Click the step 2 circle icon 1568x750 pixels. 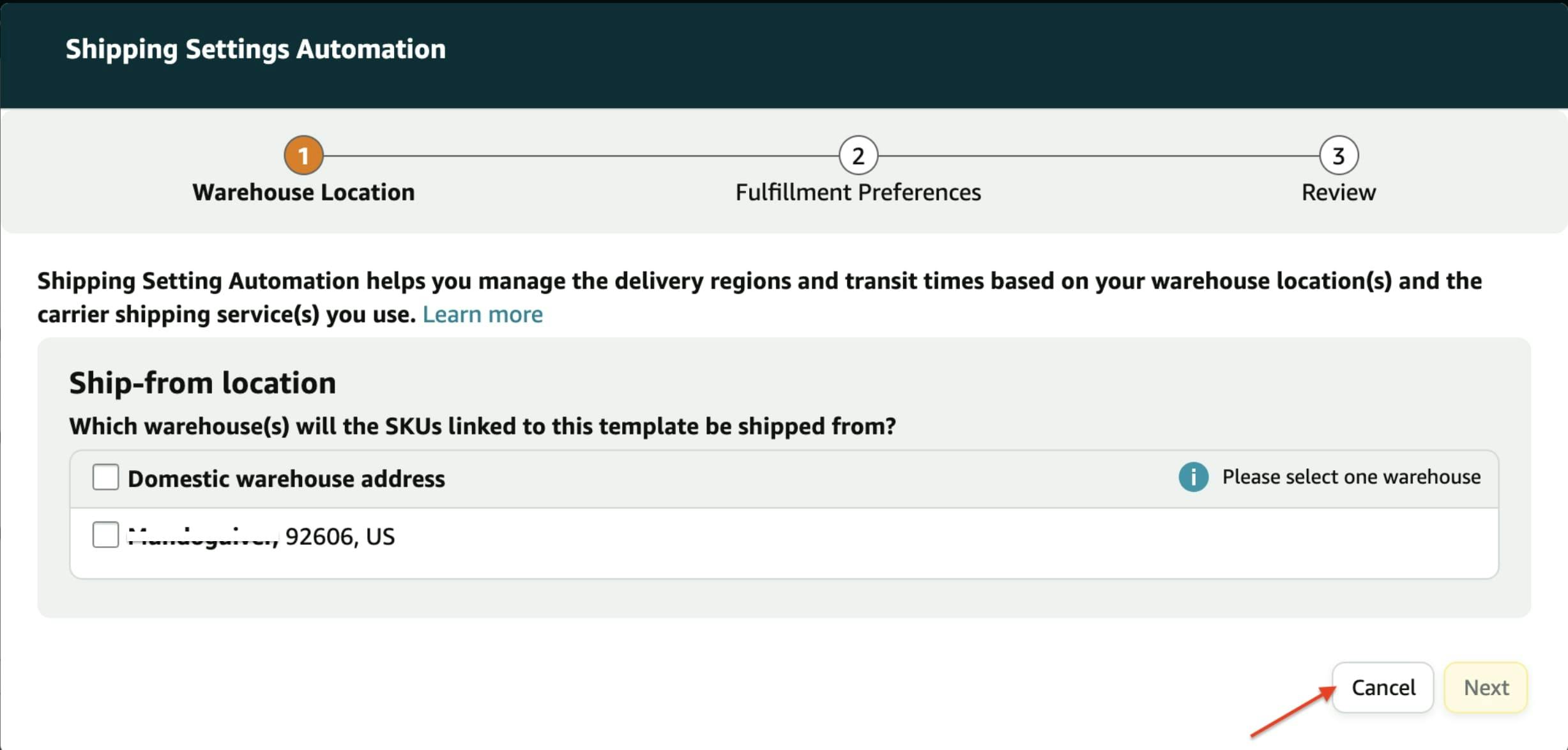point(858,155)
